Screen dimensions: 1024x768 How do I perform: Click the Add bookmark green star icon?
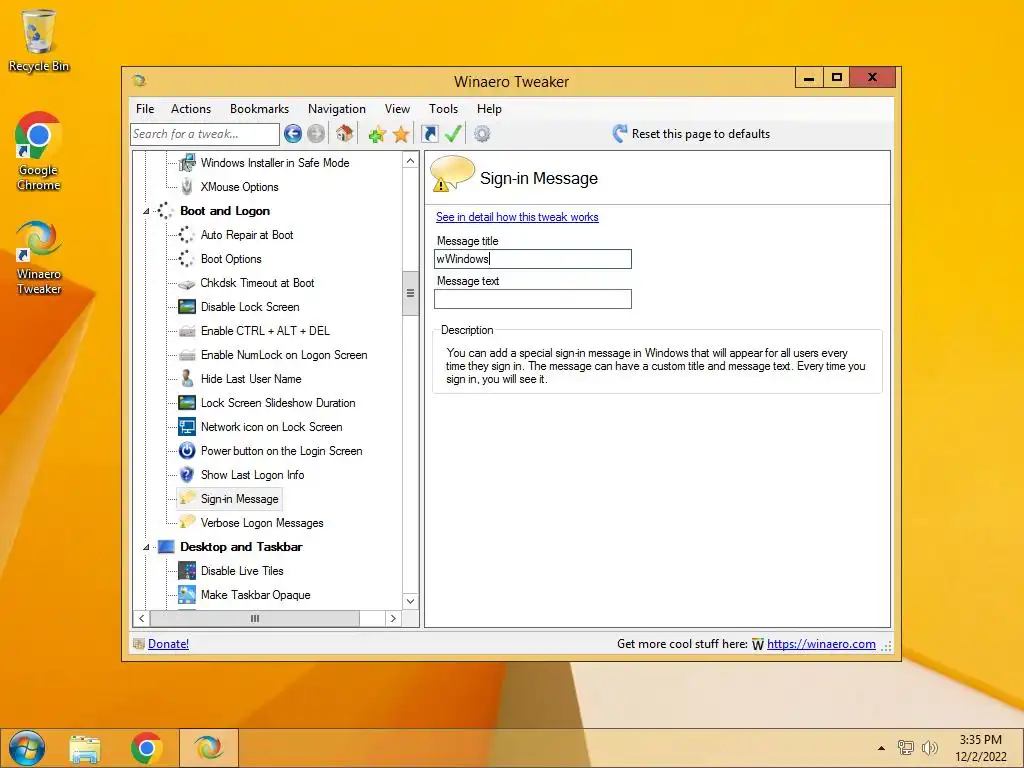pyautogui.click(x=377, y=135)
